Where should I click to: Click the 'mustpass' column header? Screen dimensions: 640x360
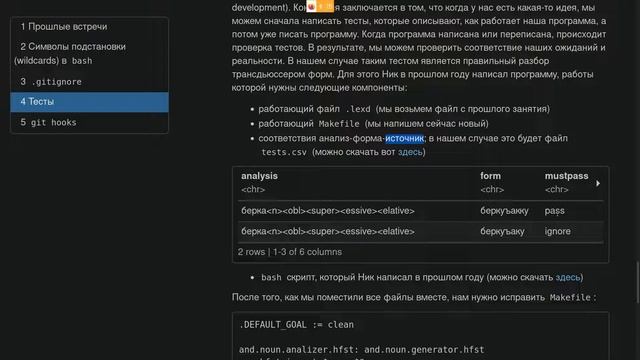(566, 176)
